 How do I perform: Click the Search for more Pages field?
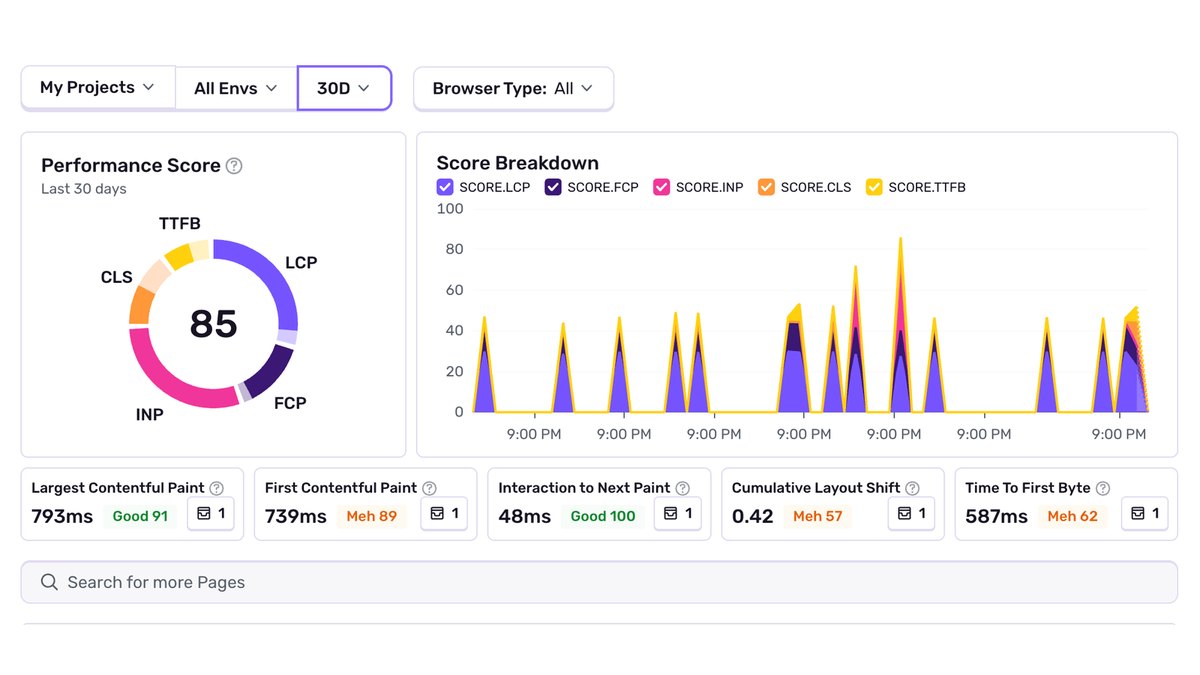pos(599,582)
